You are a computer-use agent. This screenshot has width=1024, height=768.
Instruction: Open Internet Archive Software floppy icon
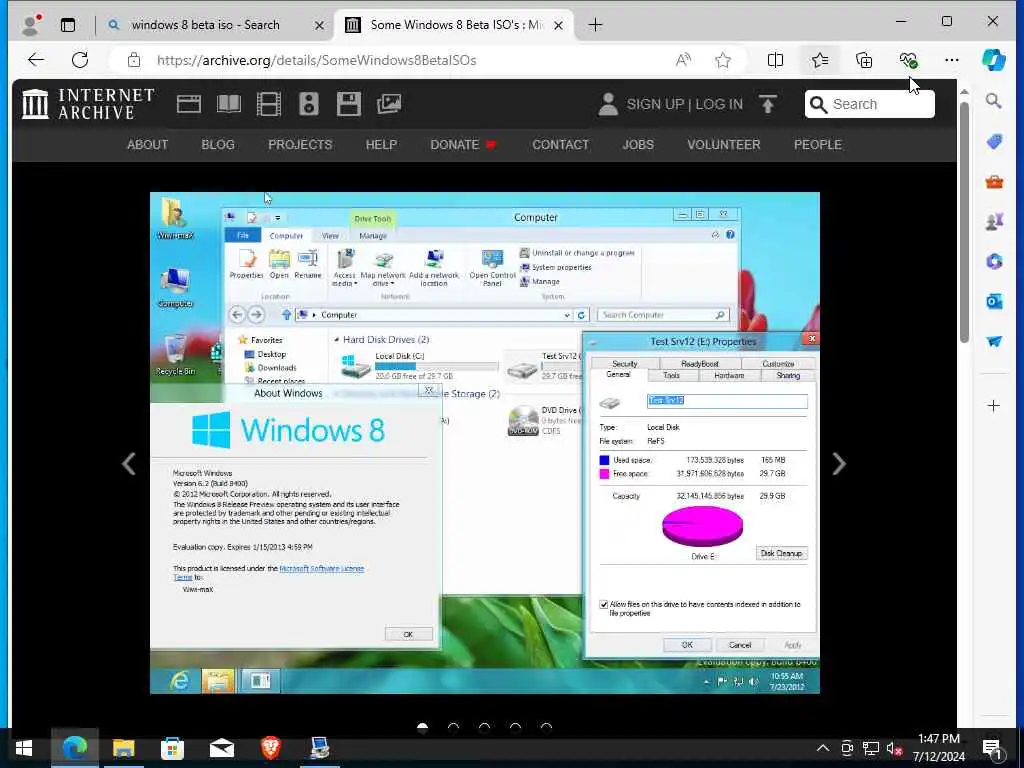[x=349, y=104]
